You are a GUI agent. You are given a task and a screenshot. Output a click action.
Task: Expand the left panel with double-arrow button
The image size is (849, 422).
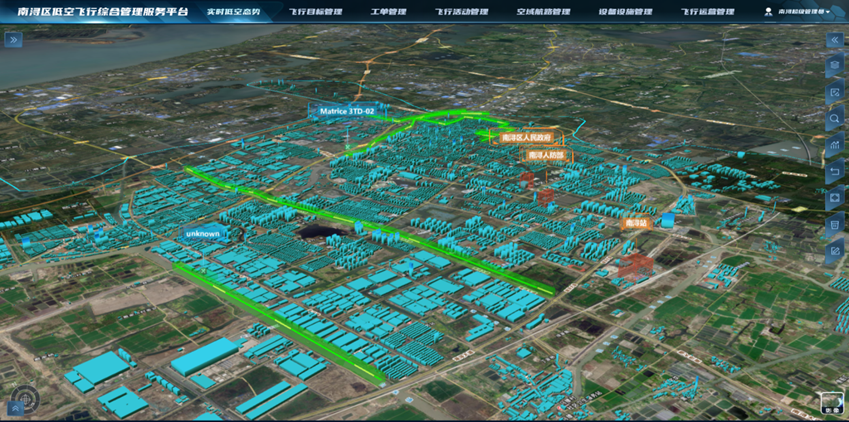(13, 40)
